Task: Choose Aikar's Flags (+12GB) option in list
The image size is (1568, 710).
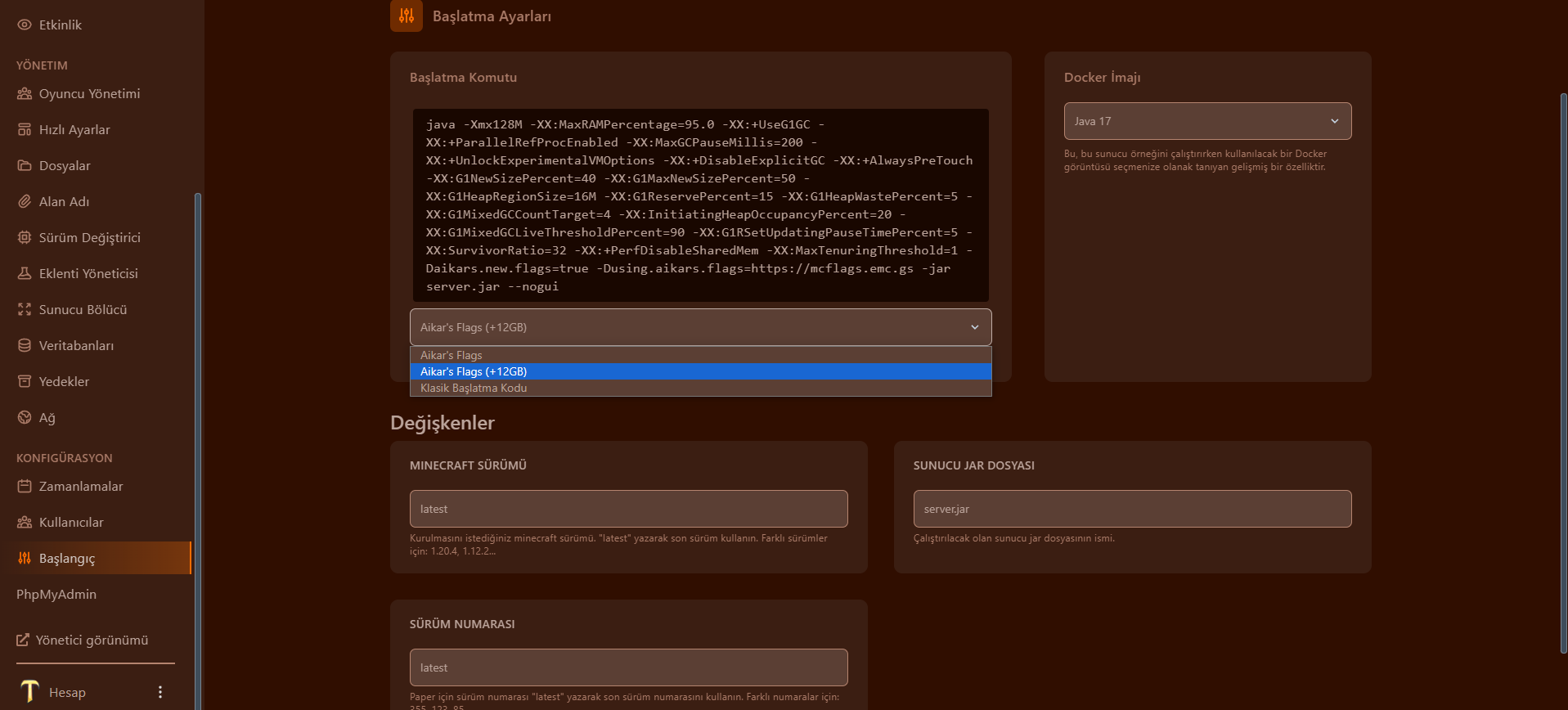Action: pos(700,371)
